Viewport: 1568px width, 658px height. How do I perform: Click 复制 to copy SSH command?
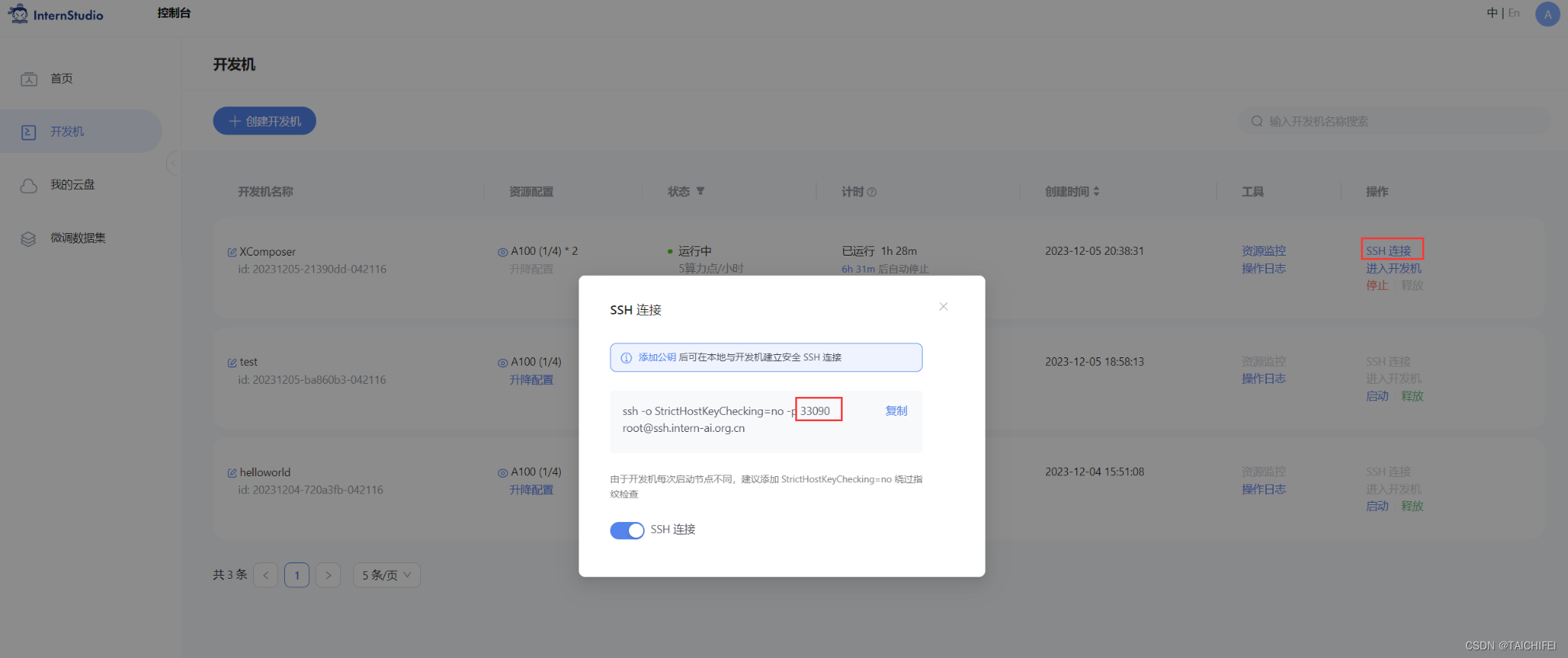point(896,410)
